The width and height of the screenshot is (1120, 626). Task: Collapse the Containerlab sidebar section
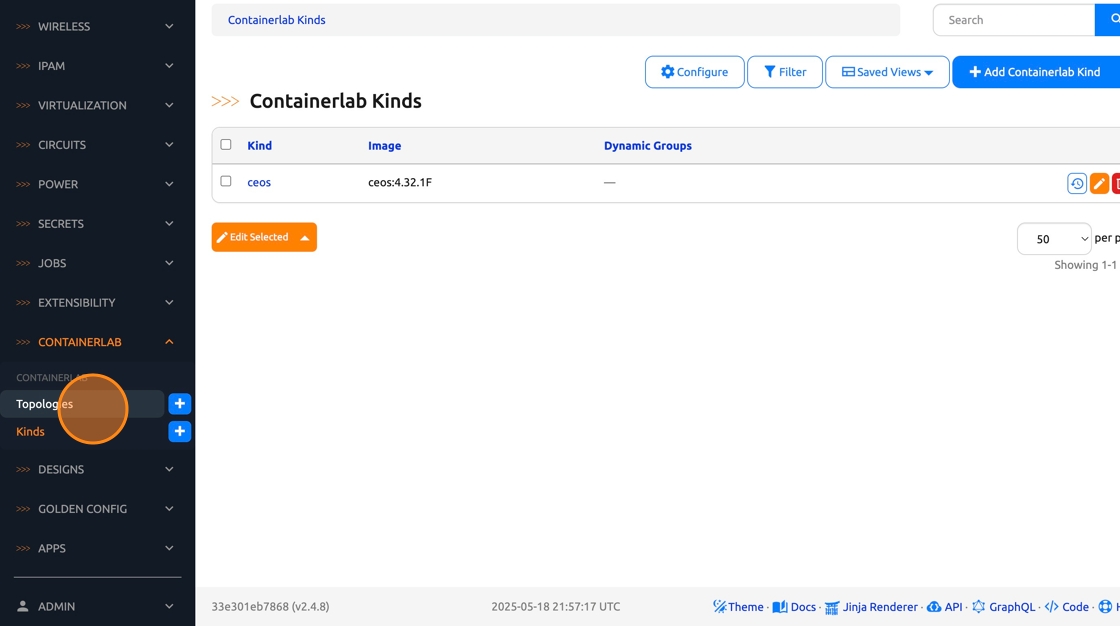point(97,342)
